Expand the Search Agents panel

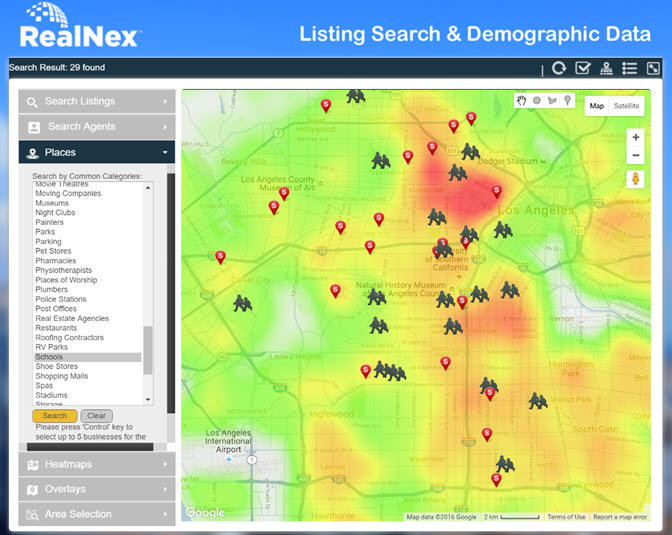click(97, 127)
